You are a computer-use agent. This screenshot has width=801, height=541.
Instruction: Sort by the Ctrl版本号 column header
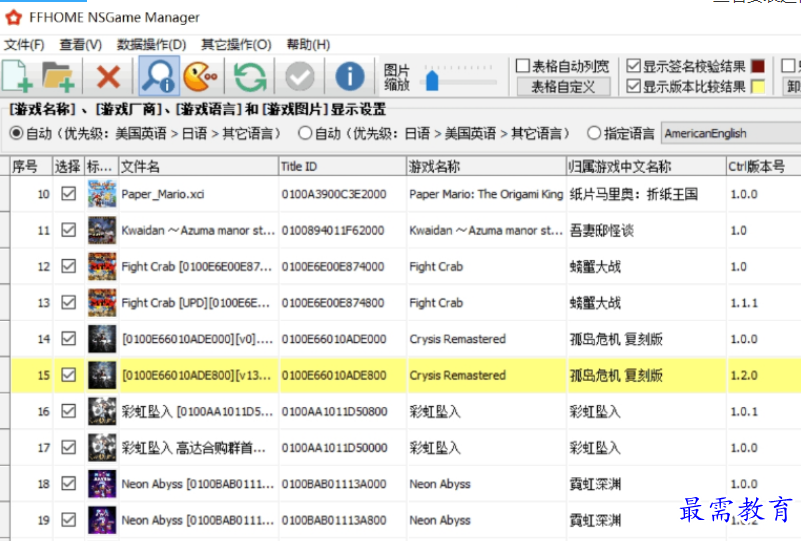(x=764, y=166)
